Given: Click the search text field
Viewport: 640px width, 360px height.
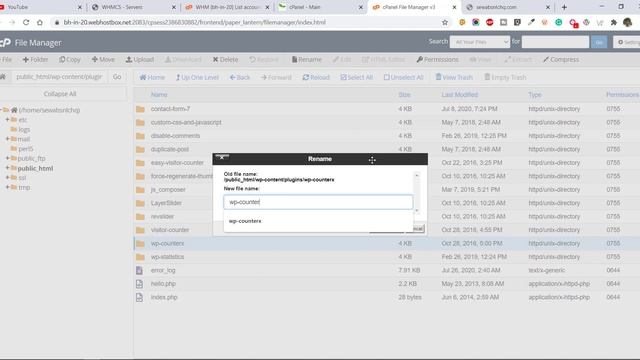Looking at the screenshot, I should [555, 42].
